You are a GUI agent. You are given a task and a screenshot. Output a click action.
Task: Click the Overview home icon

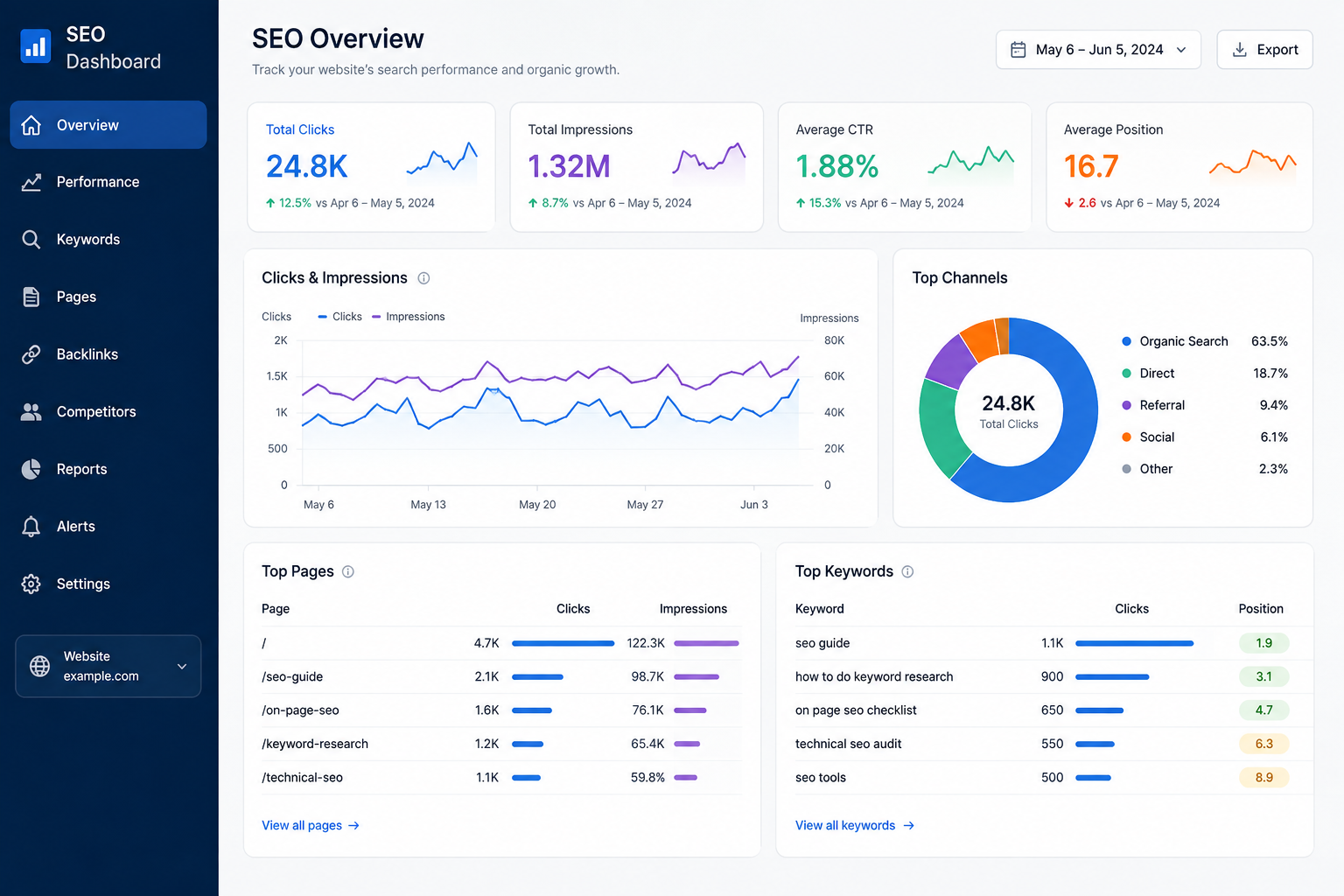[x=31, y=125]
